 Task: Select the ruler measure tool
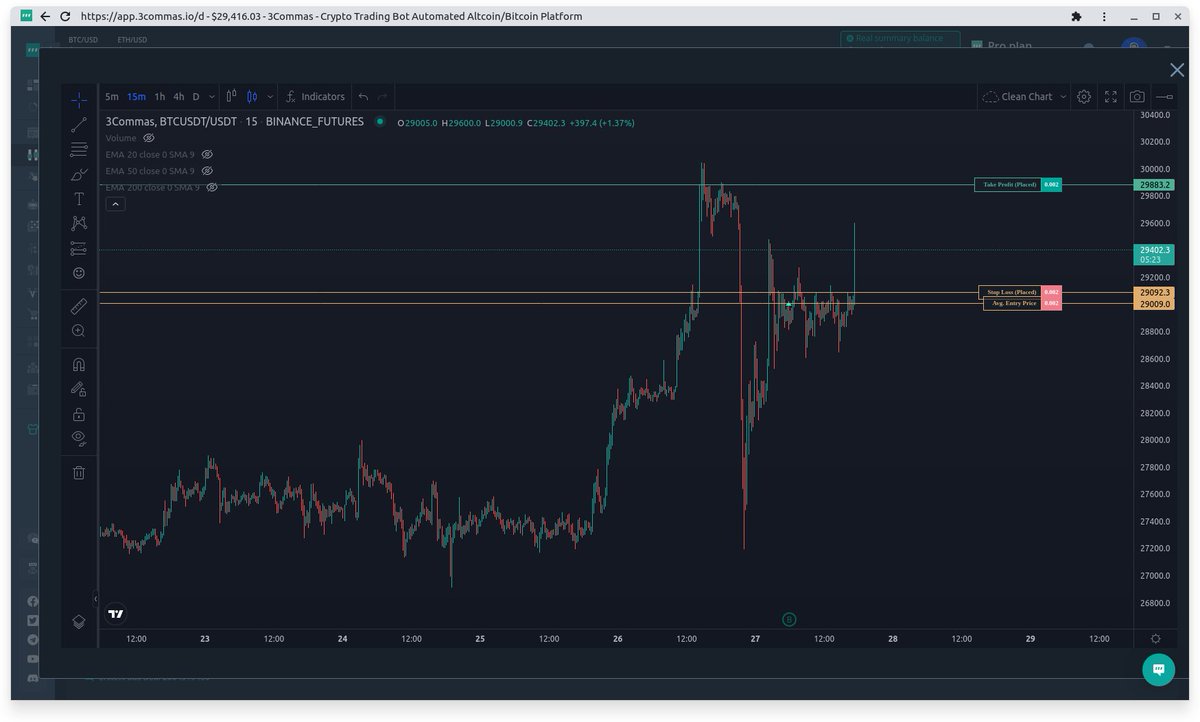pyautogui.click(x=79, y=306)
